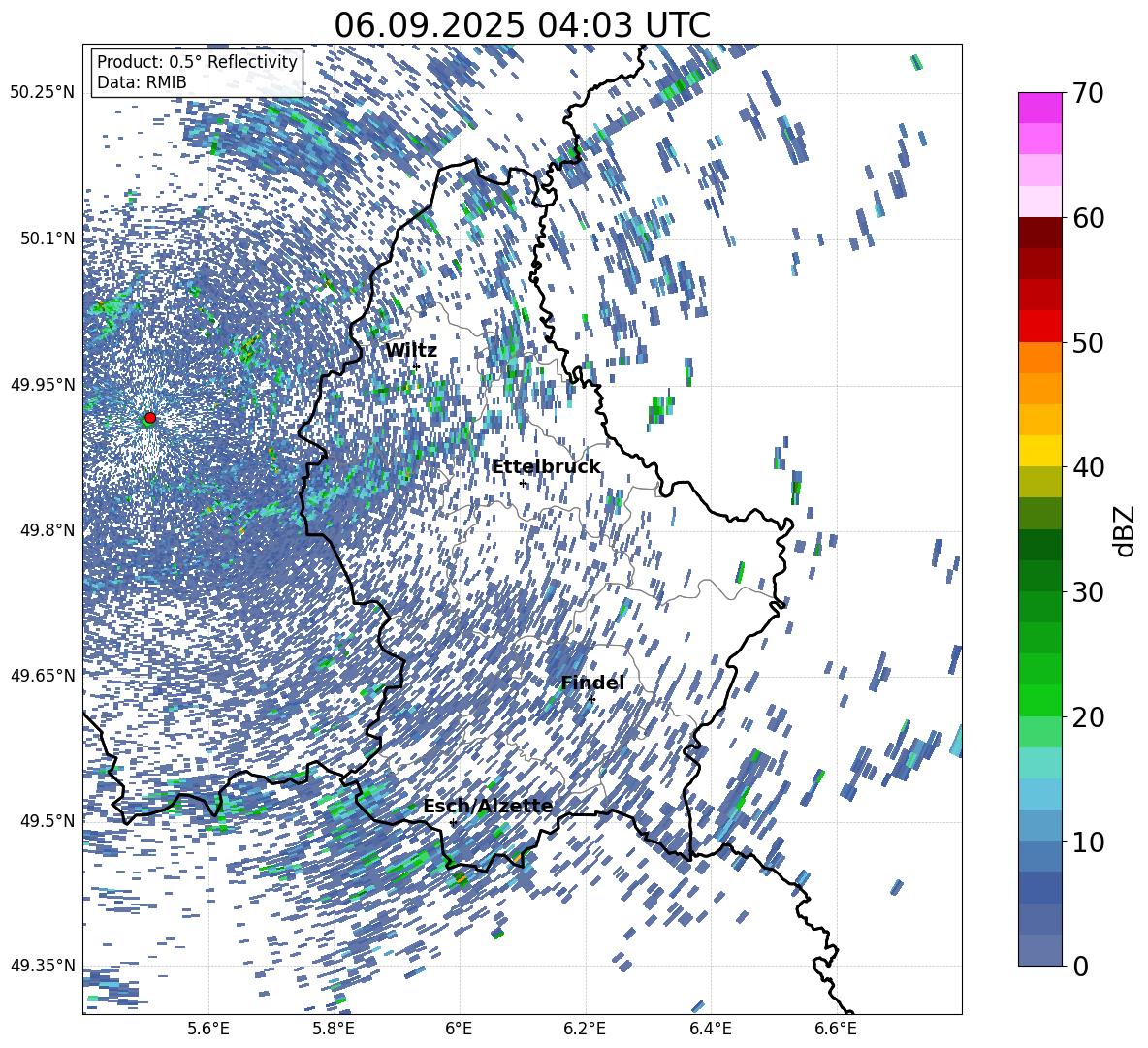The image size is (1148, 1048).
Task: Click the colorbar tick label 30
Action: coord(1089,592)
